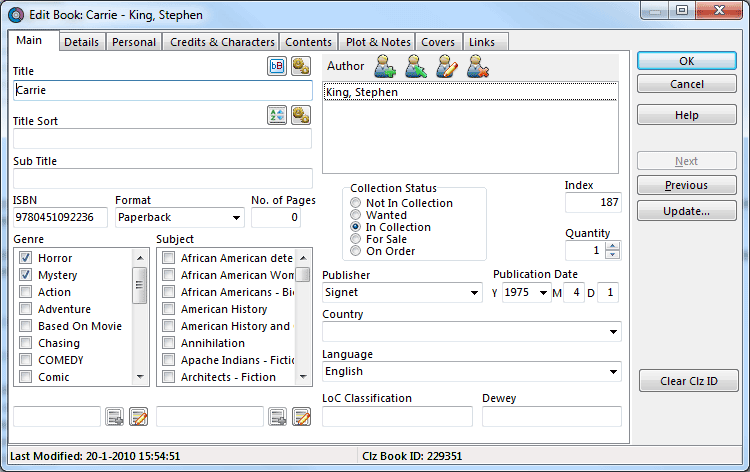Click the generate title sort icon
Viewport: 750px width, 472px height.
(x=277, y=116)
